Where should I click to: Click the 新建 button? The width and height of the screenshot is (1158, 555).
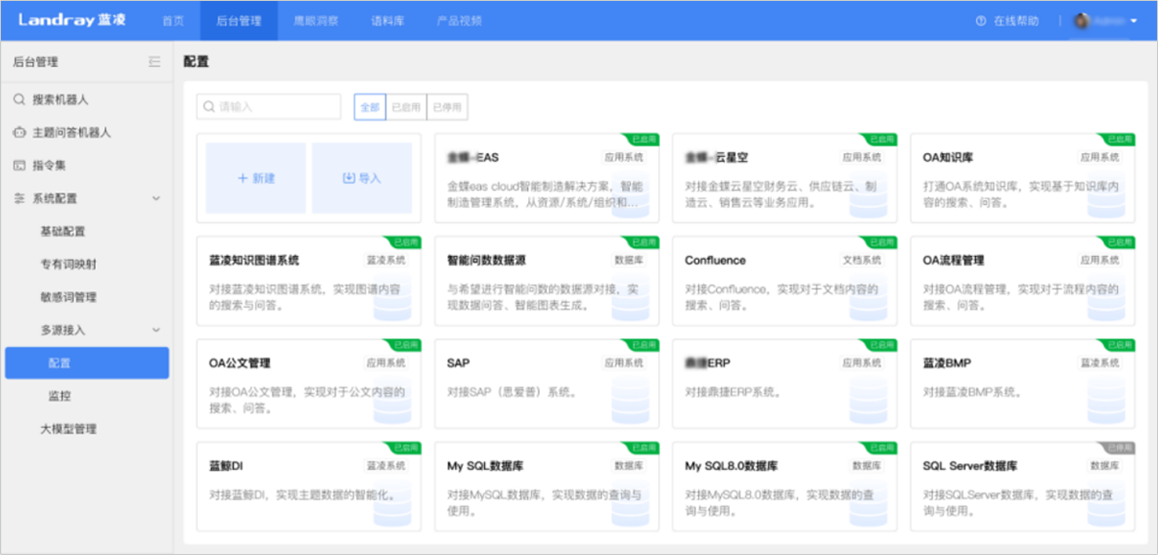tap(256, 178)
